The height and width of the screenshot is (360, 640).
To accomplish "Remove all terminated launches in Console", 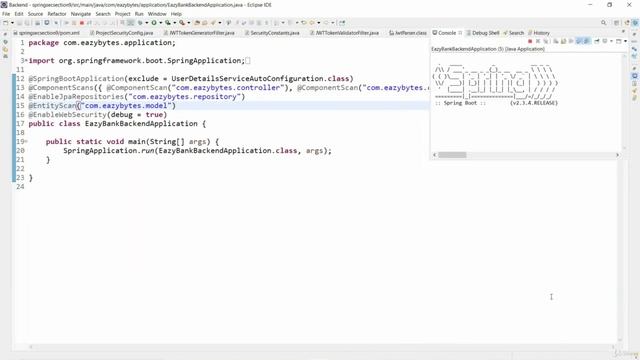I will [546, 41].
